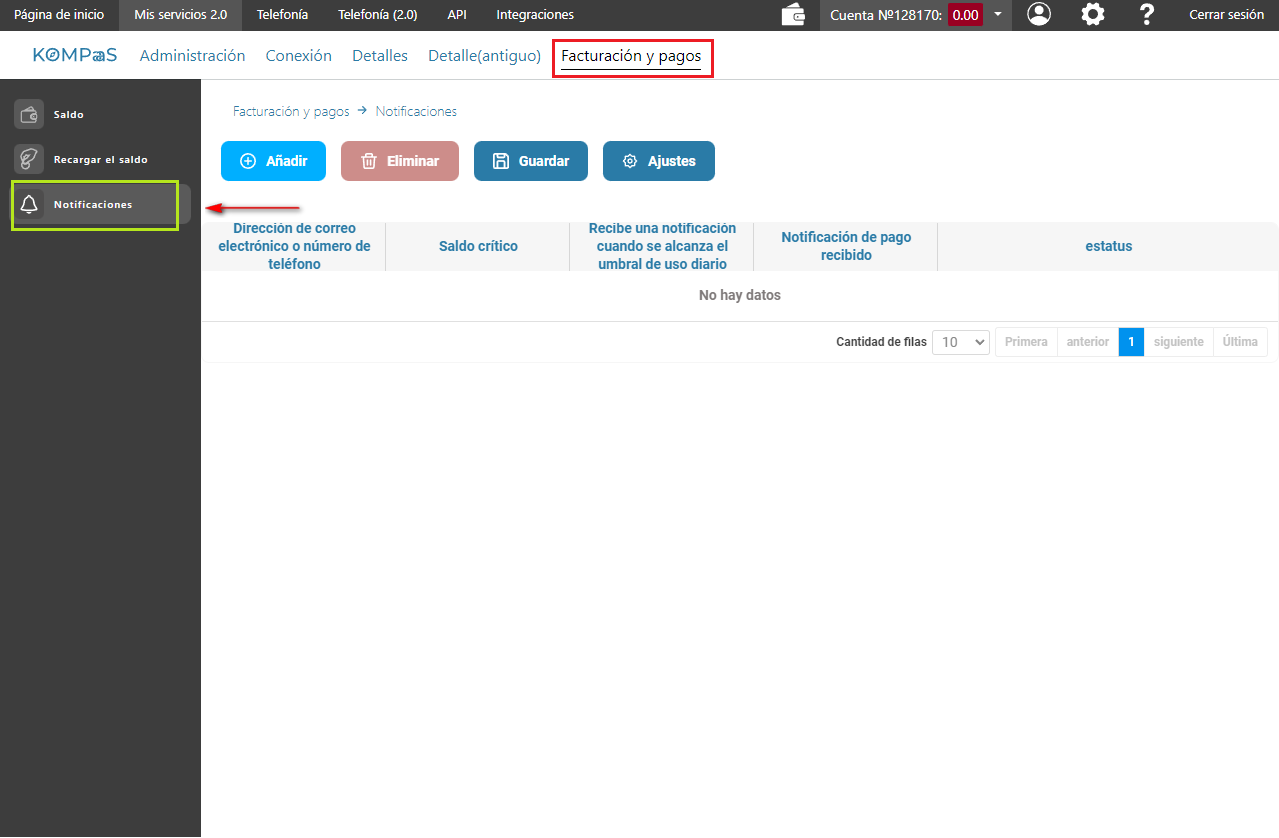The image size is (1279, 838).
Task: Click the Guardar button
Action: click(x=531, y=161)
